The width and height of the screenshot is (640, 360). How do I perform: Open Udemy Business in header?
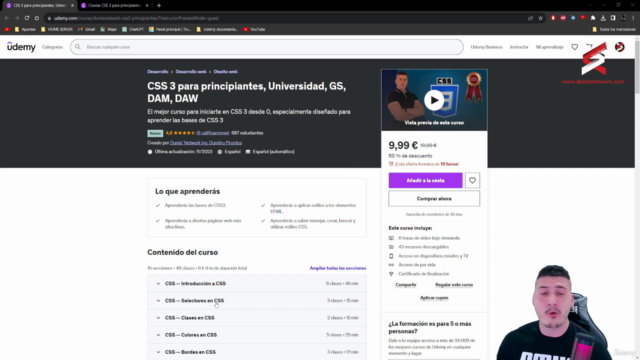[x=487, y=47]
